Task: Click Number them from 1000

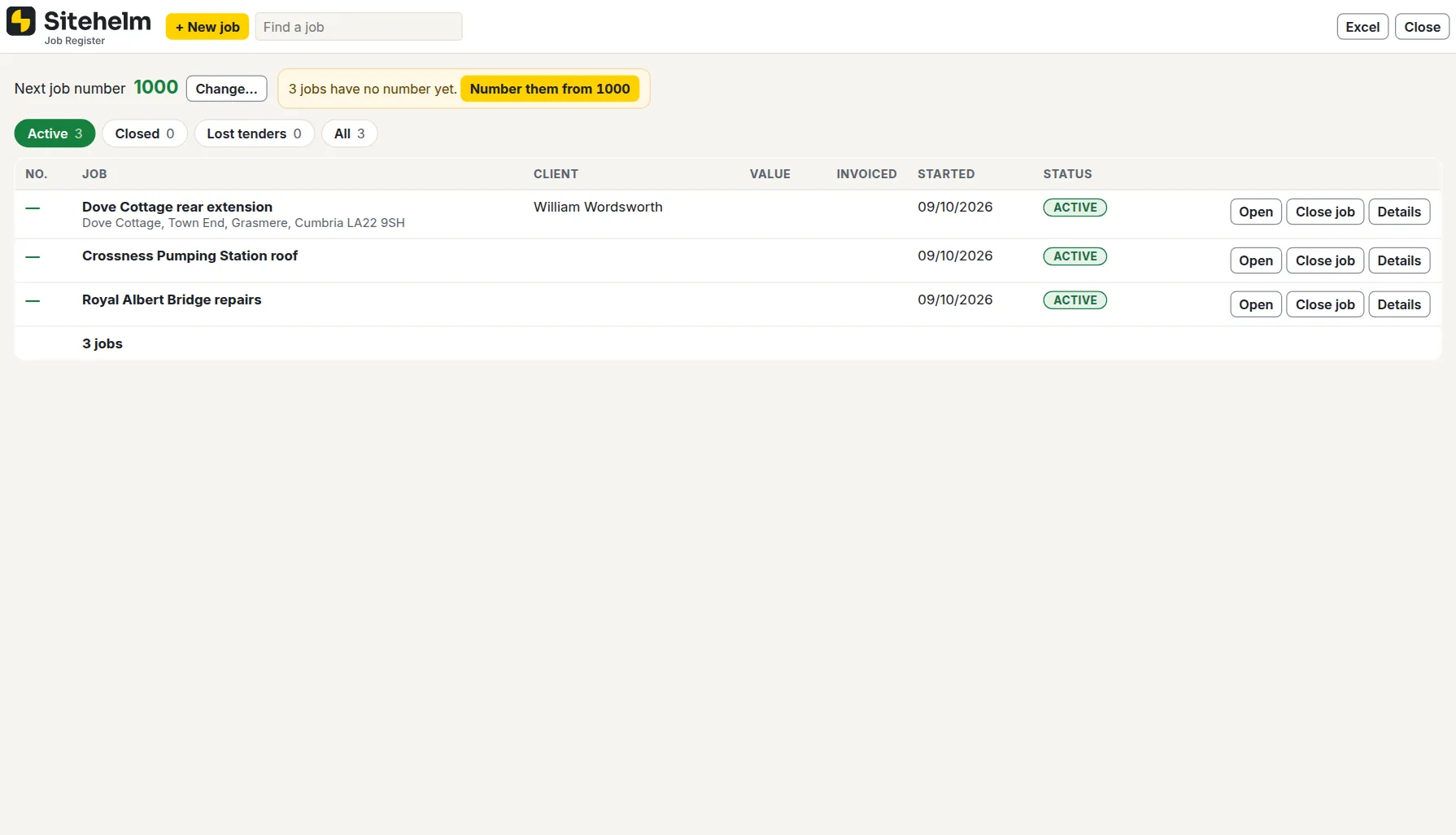Action: [x=550, y=89]
